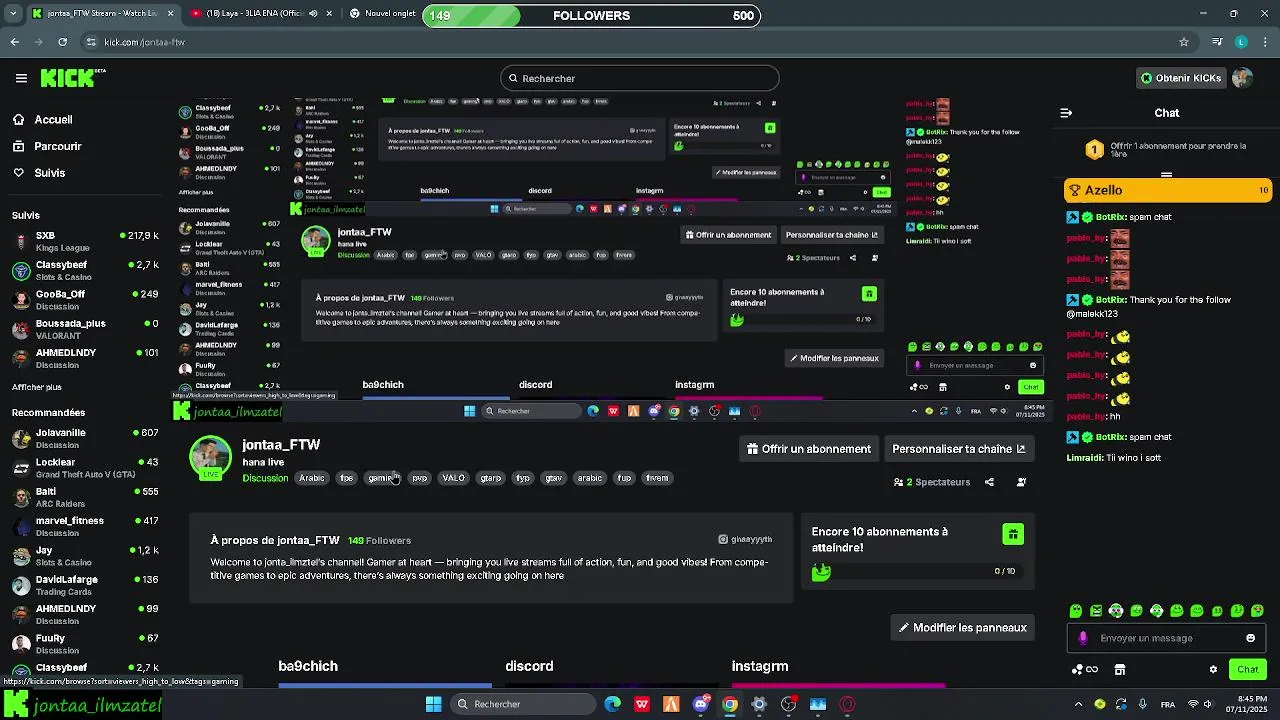Open Chrome profile L button
Viewport: 1280px width, 720px height.
[x=1241, y=42]
